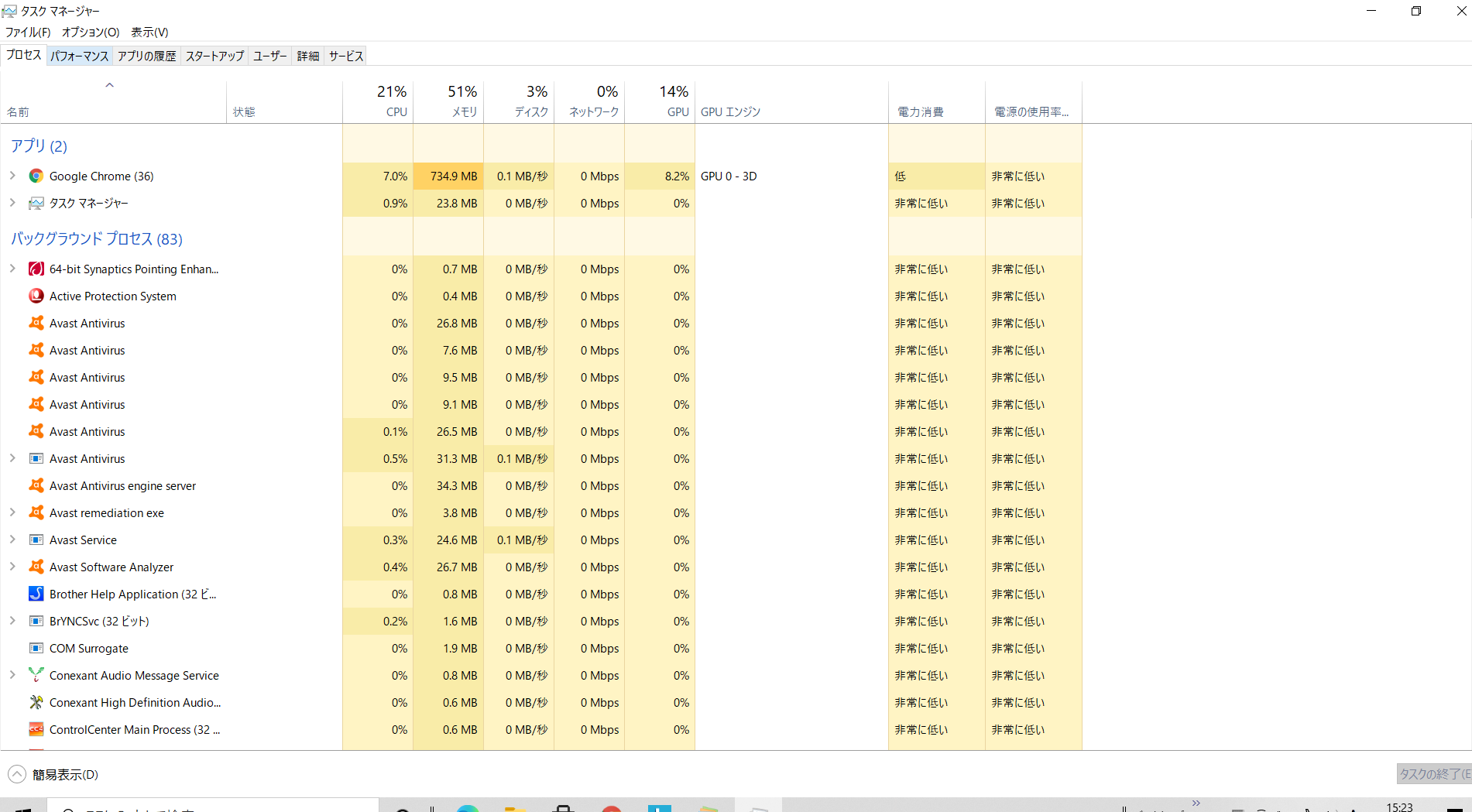The width and height of the screenshot is (1472, 812).
Task: Click the Brother Help Application icon
Action: (36, 594)
